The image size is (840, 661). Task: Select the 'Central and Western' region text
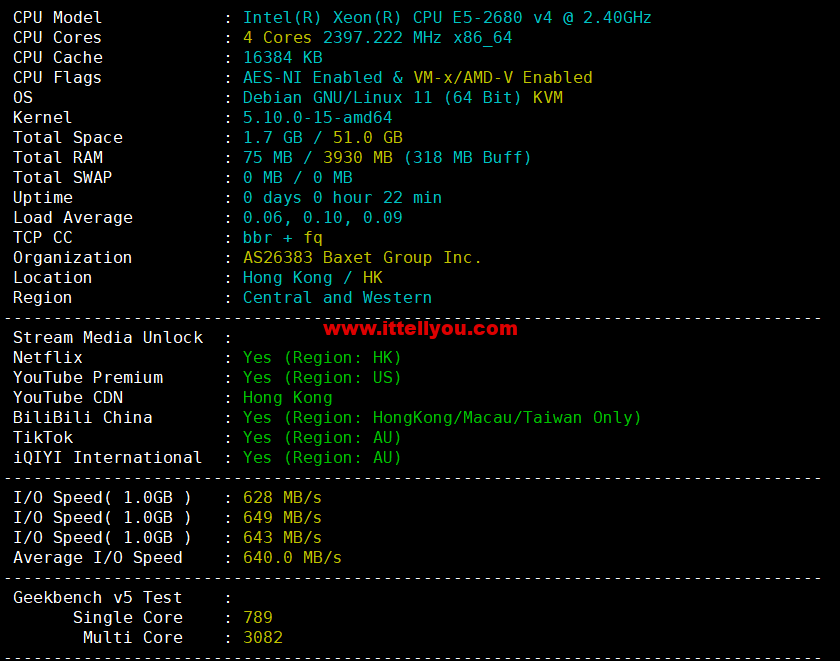337,298
